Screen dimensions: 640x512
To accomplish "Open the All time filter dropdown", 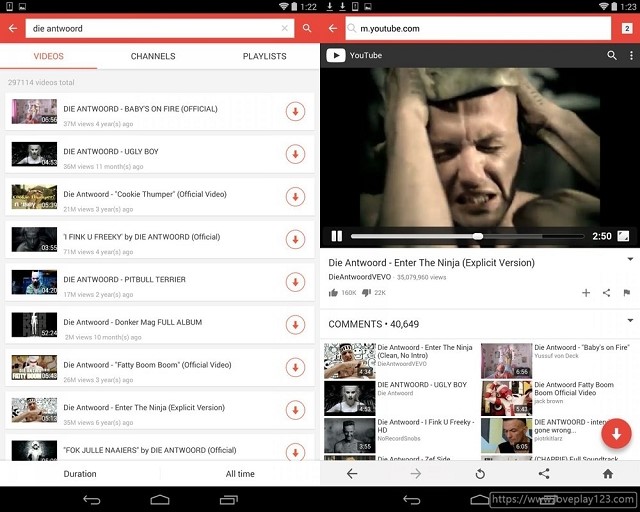I will pos(240,474).
